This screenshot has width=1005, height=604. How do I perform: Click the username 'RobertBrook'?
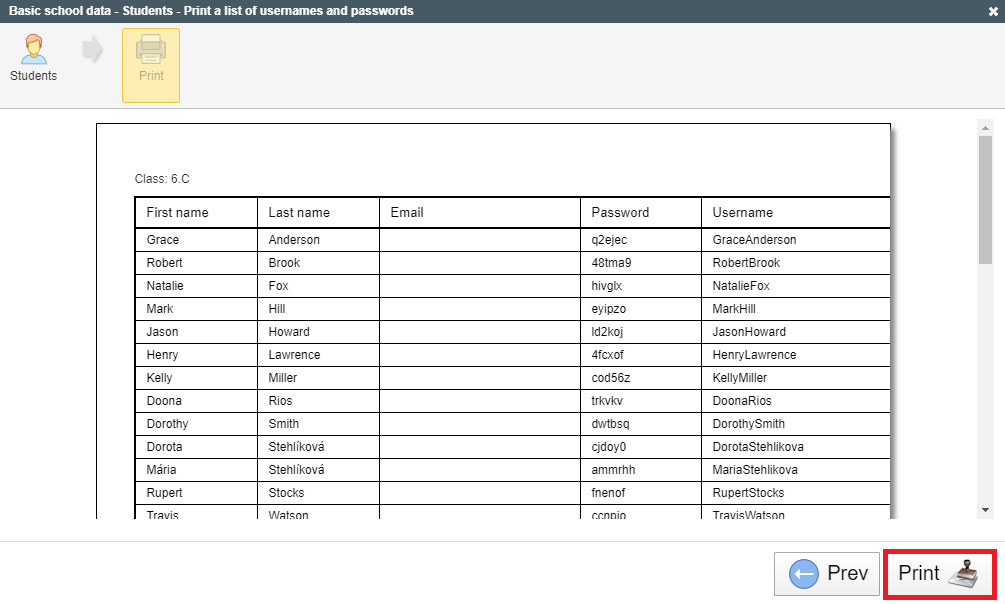(x=747, y=263)
